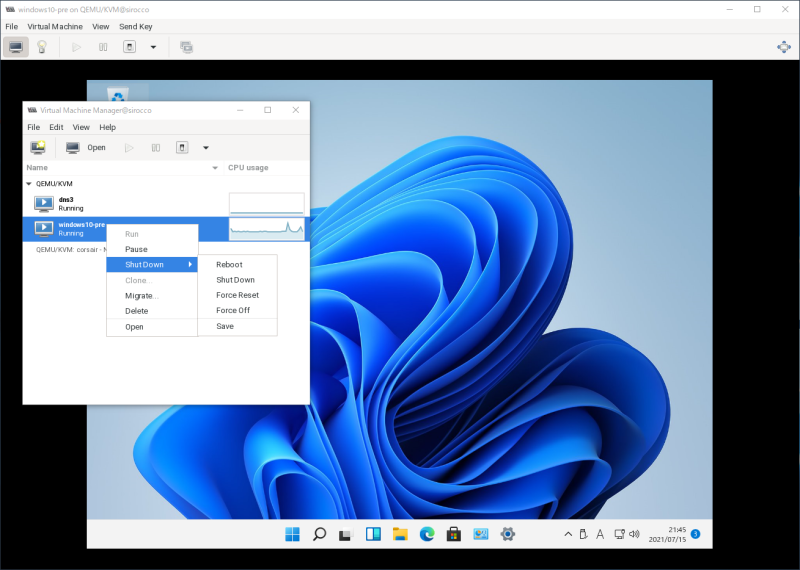
Task: Show virtual hardware details lightbulb icon
Action: [42, 47]
